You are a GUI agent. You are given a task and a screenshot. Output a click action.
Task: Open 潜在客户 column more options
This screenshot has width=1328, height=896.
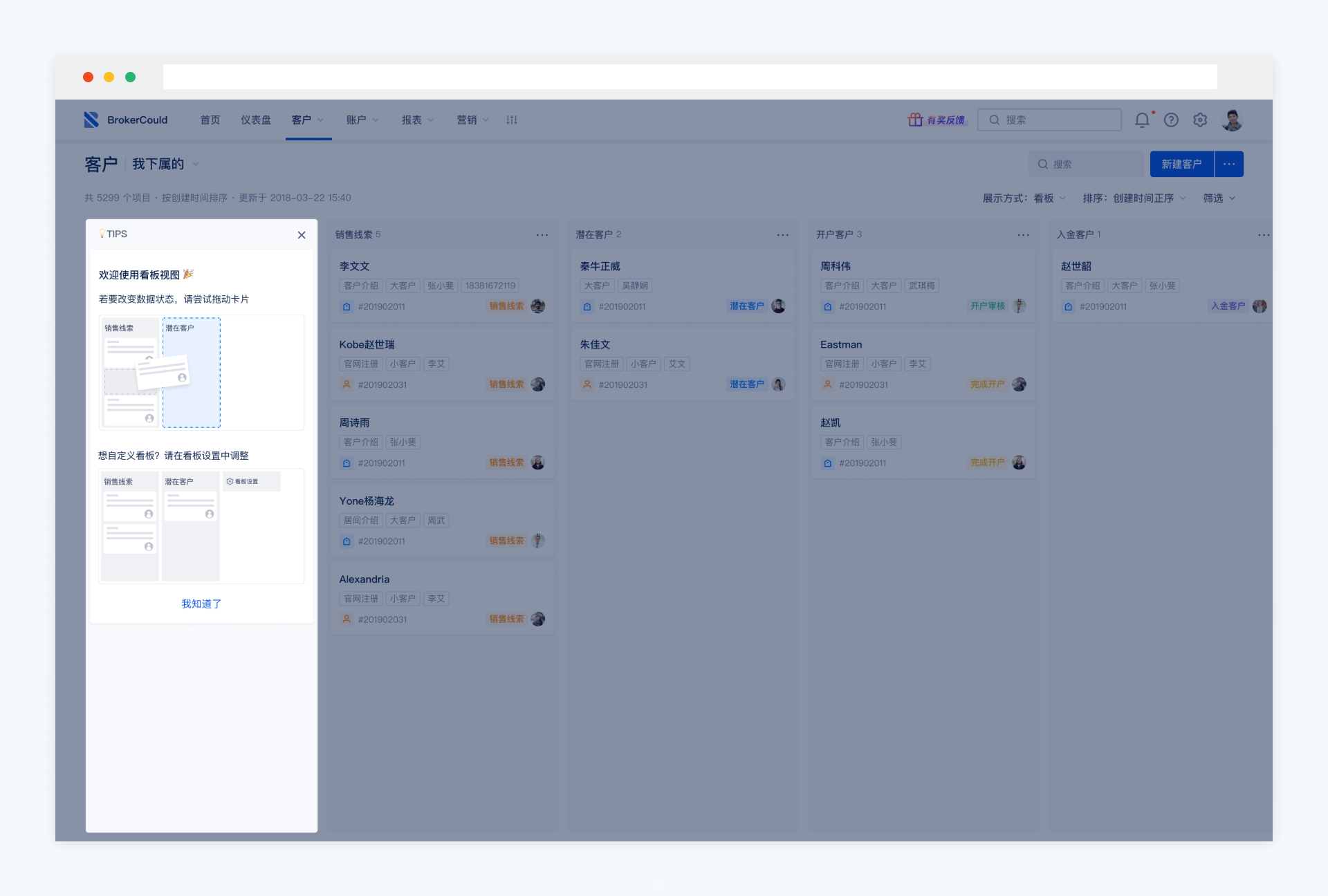(x=783, y=235)
